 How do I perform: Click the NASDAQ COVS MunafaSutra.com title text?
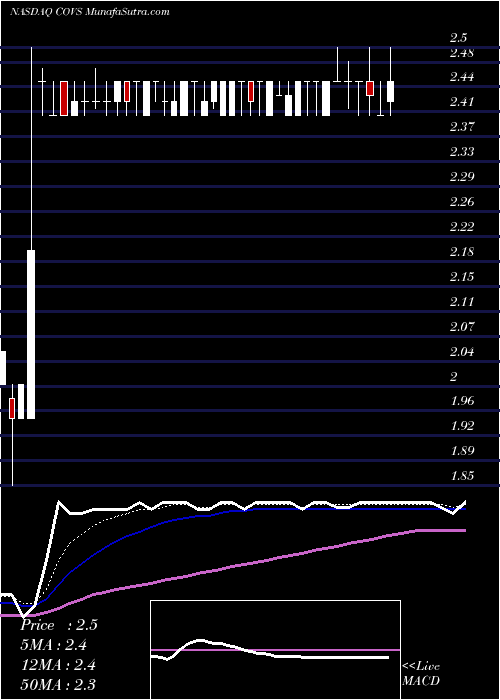[89, 12]
